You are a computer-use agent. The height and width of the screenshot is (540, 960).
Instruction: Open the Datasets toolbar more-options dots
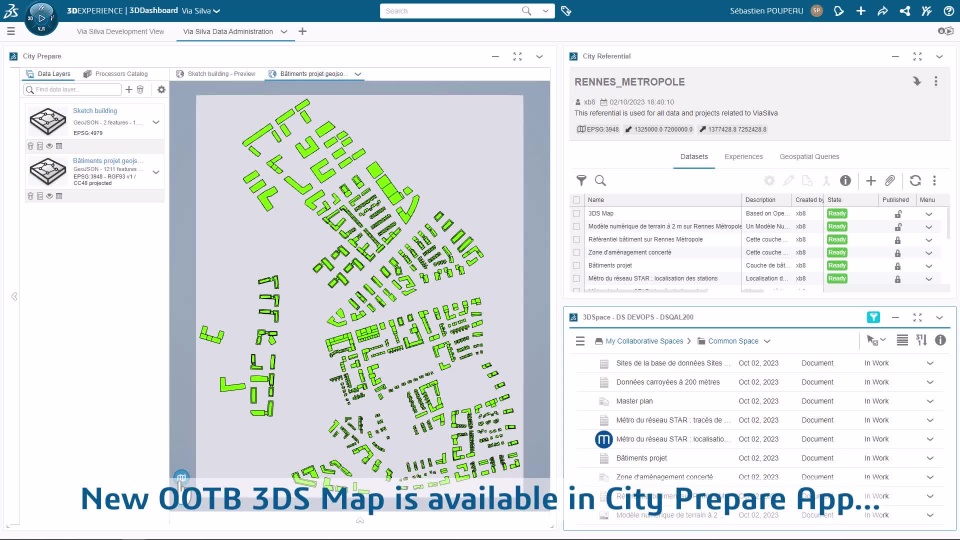(x=935, y=180)
